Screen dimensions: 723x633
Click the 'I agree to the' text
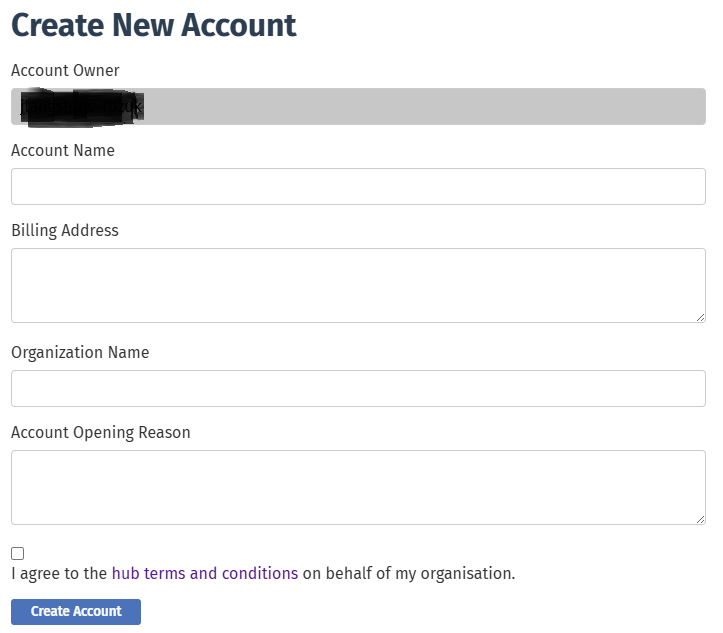58,574
